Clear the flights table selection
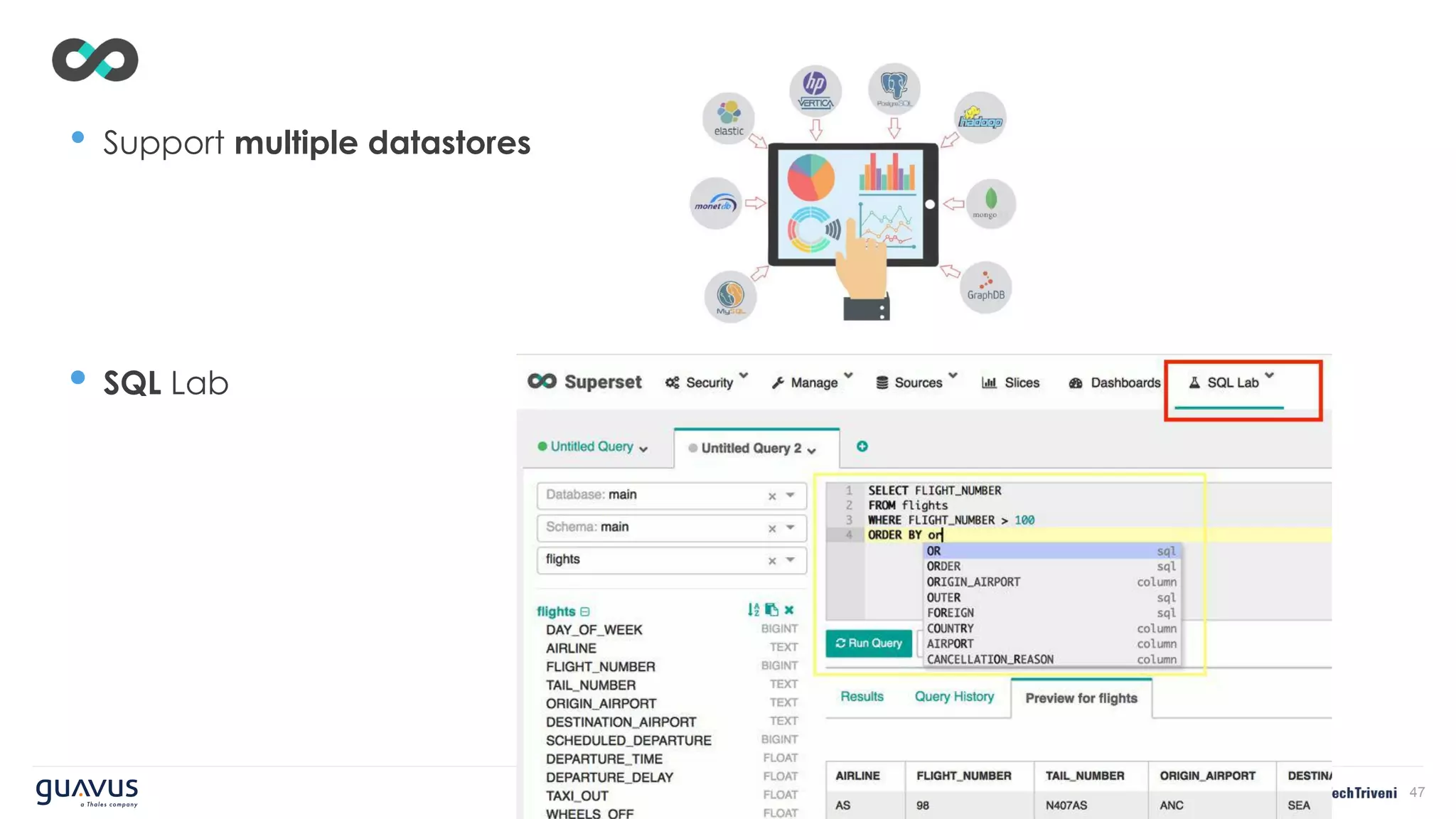 point(772,561)
